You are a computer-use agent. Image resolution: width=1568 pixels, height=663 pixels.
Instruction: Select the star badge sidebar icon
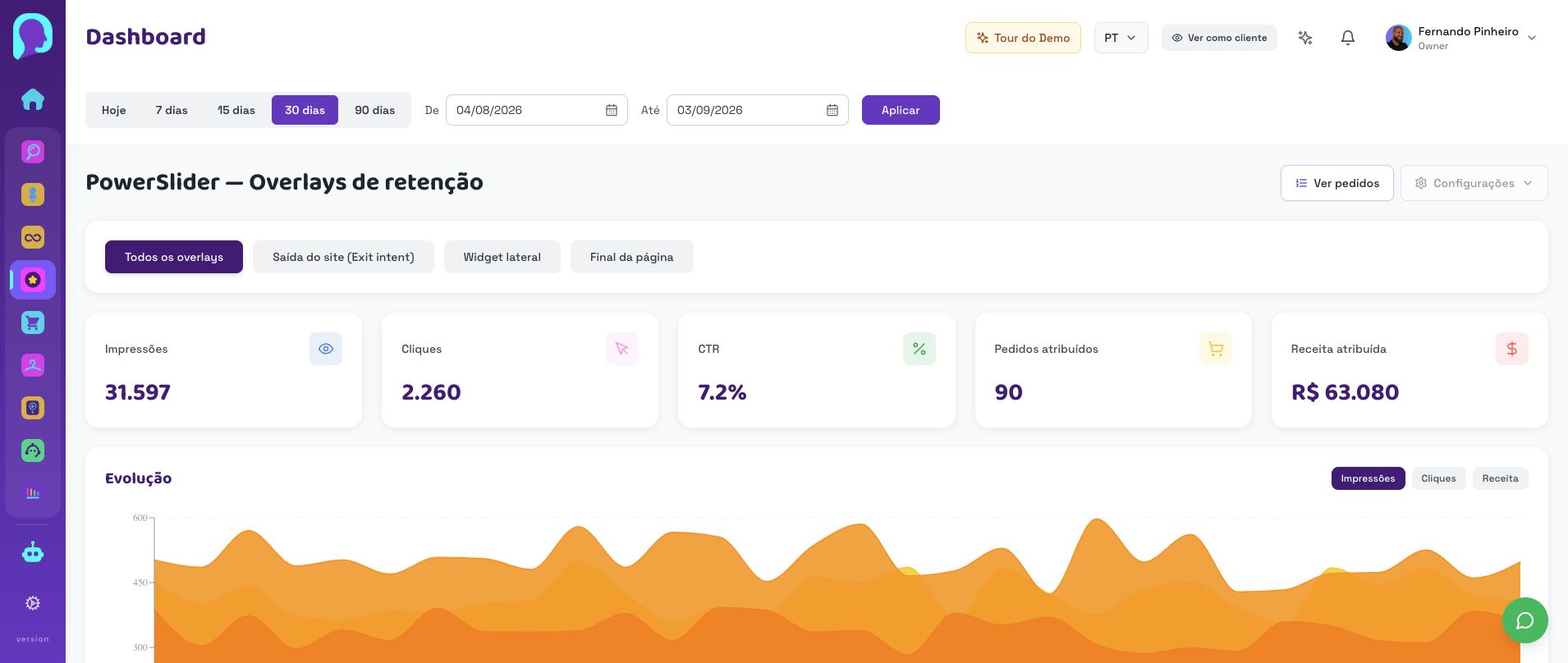click(x=33, y=280)
